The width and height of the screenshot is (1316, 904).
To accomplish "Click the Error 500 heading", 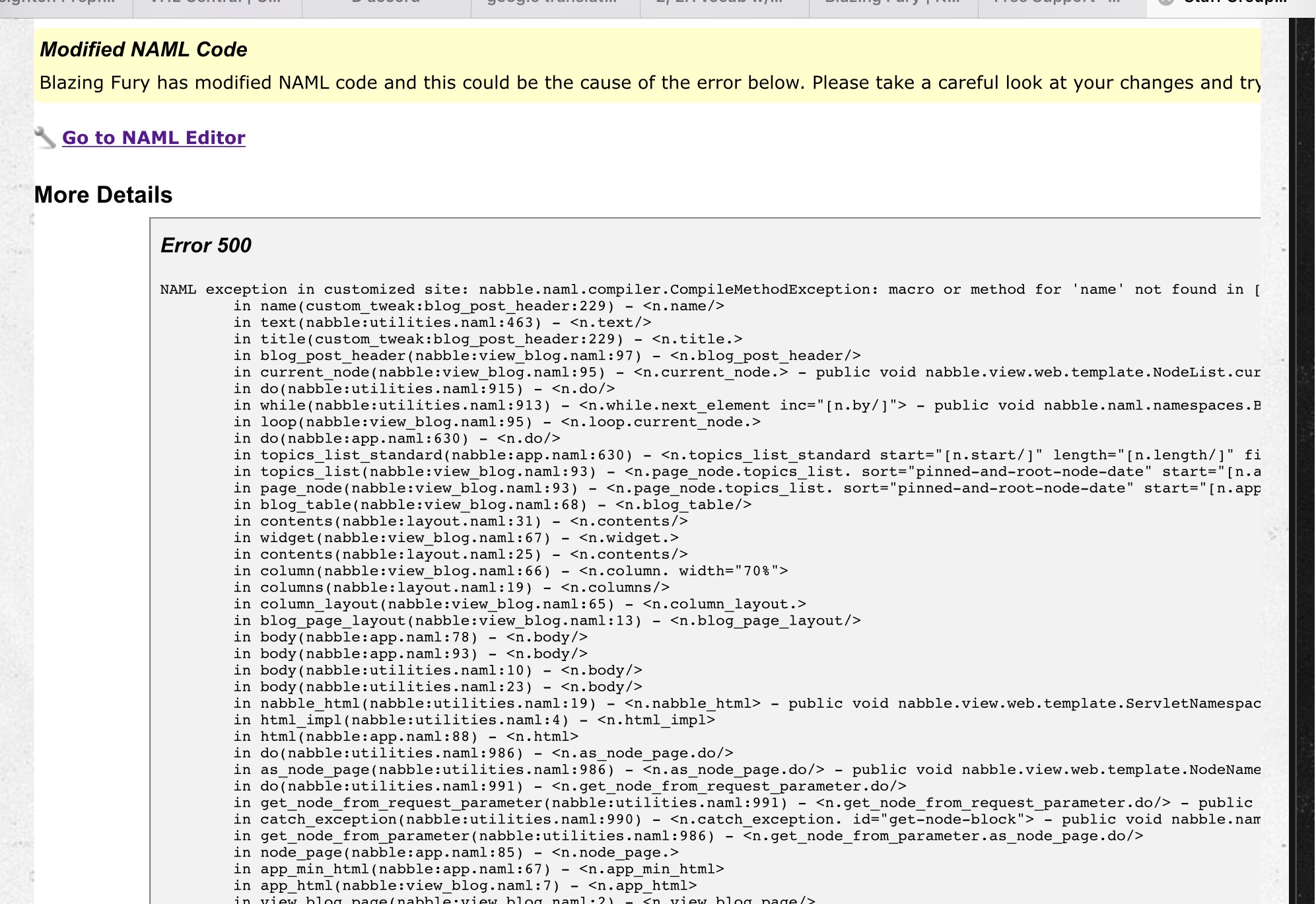I will point(205,246).
